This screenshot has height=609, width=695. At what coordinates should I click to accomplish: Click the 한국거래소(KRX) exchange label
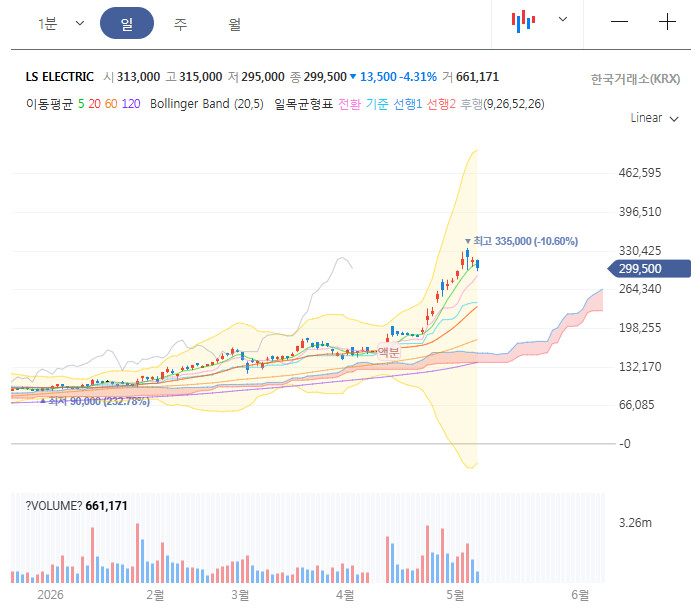[635, 79]
